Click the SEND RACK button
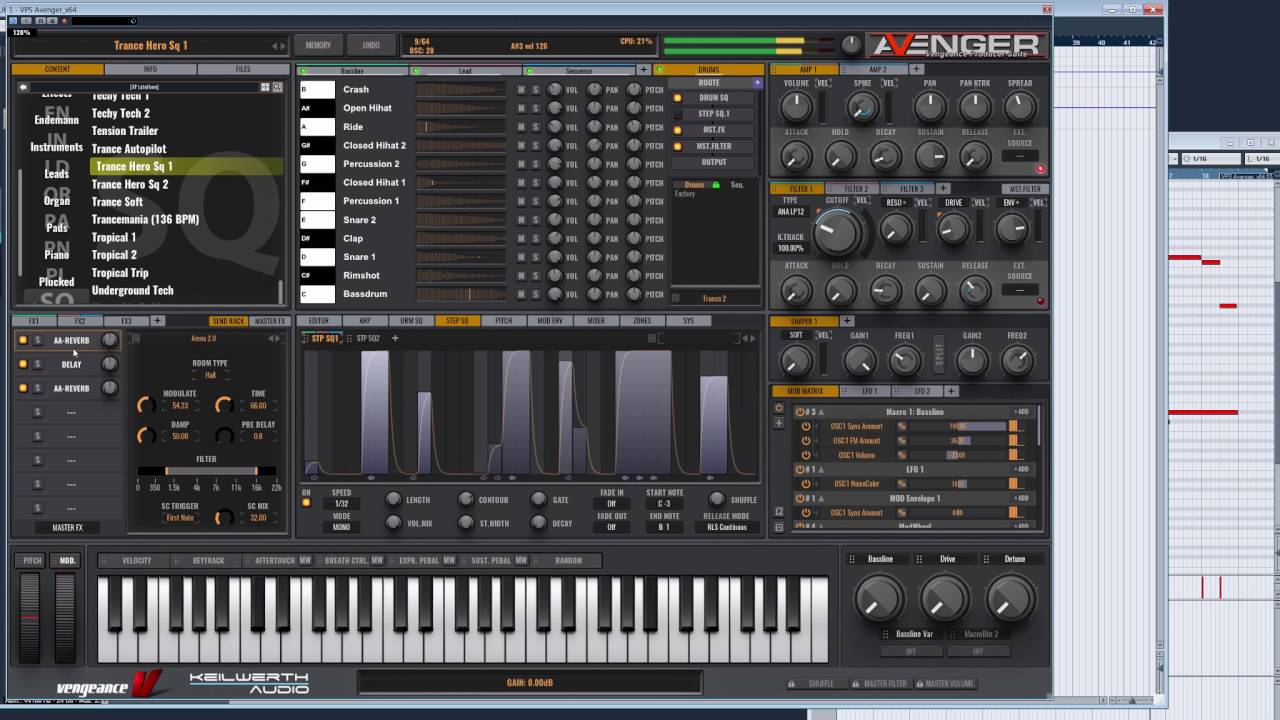The image size is (1280, 720). 228,321
